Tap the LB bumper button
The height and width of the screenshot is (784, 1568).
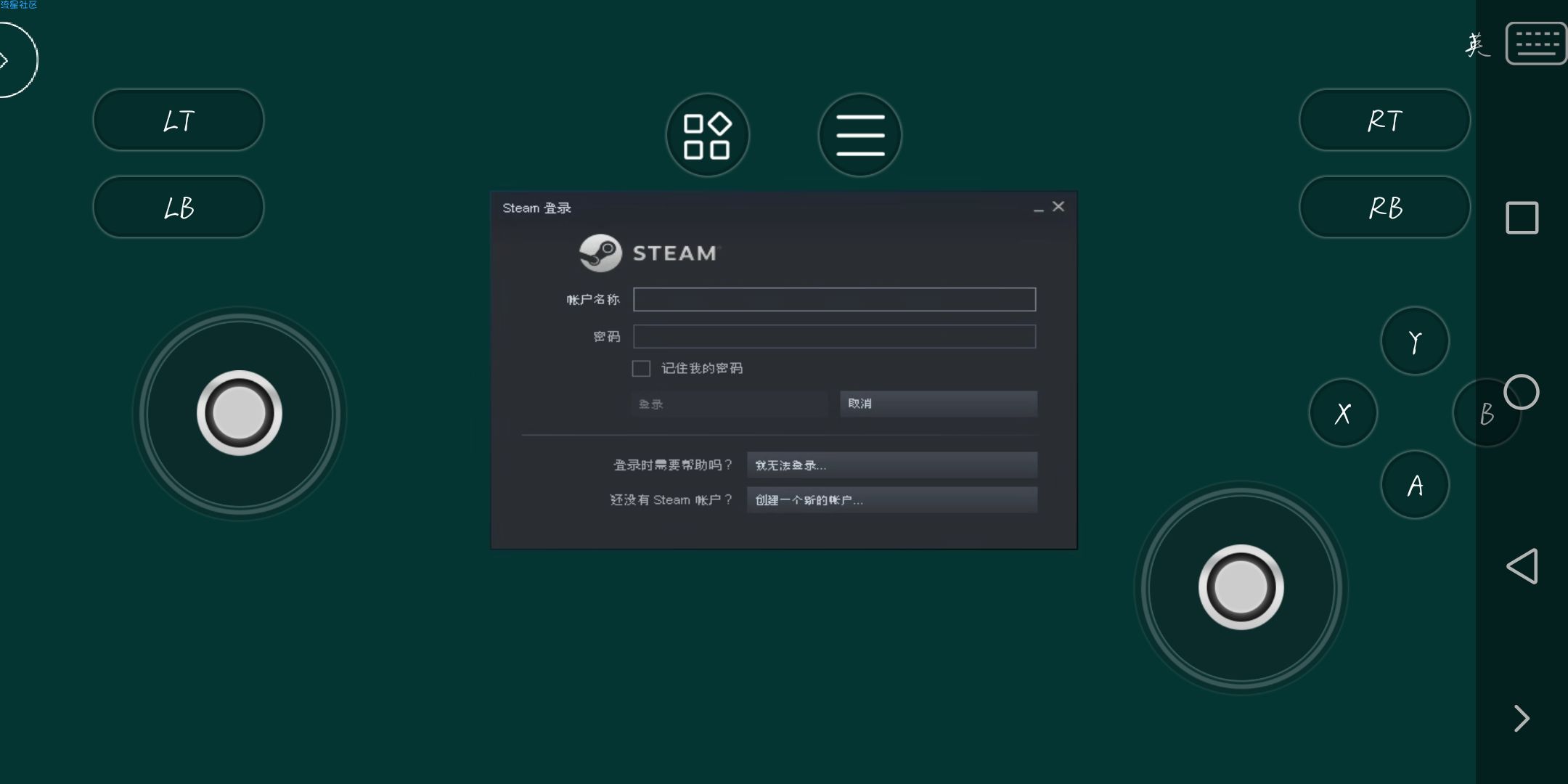click(x=179, y=208)
